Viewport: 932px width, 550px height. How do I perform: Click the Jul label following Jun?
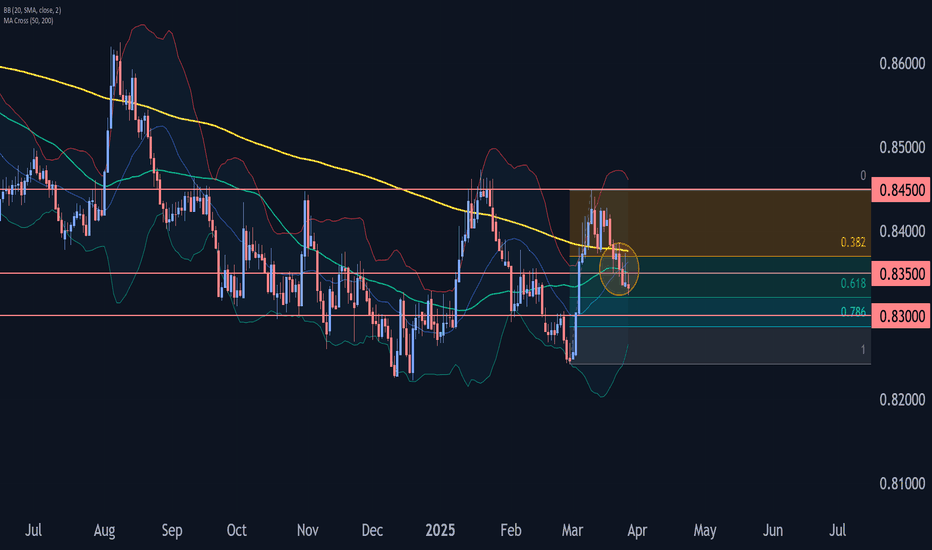(837, 530)
